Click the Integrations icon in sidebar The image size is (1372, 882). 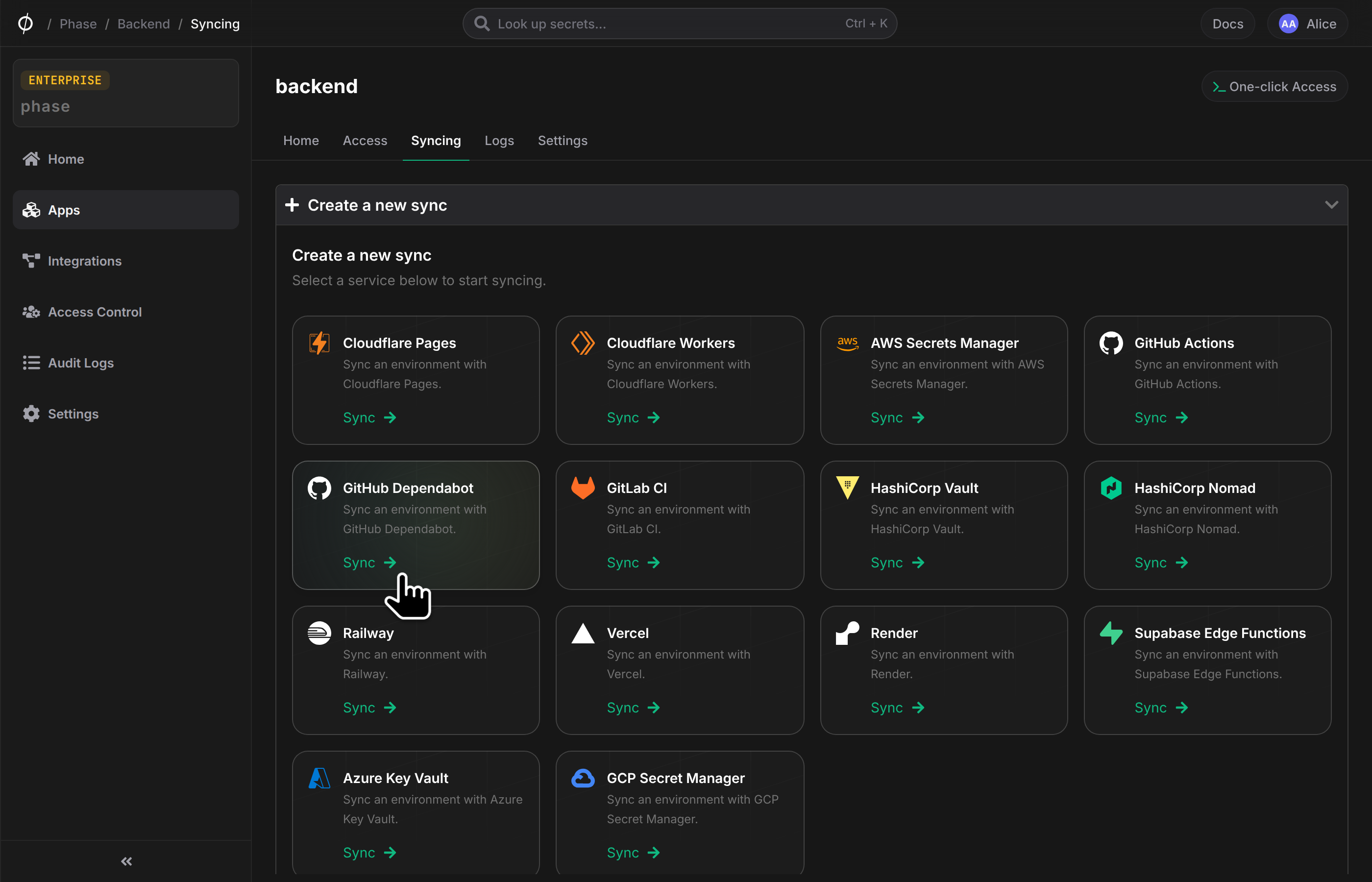pos(31,261)
